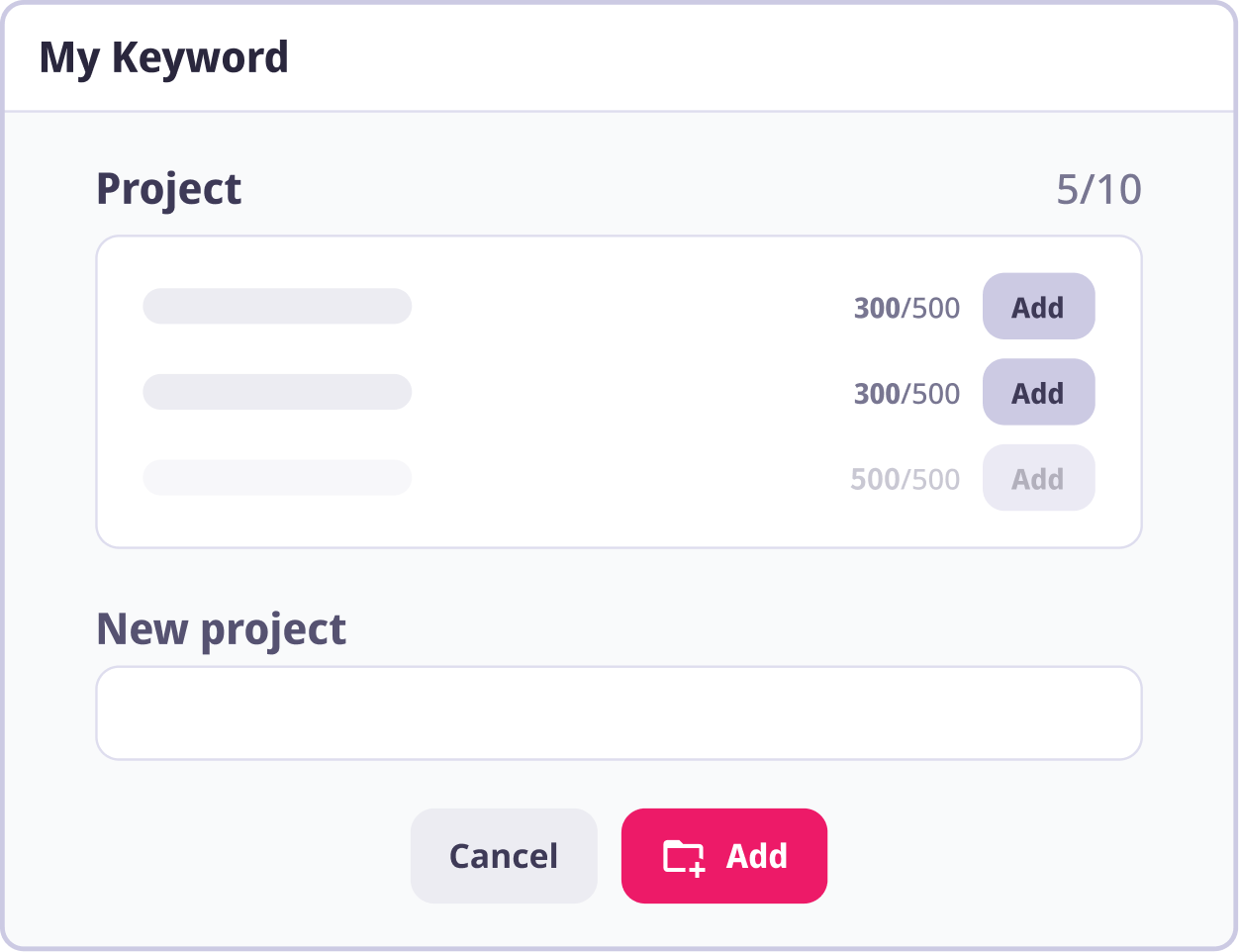The image size is (1239, 952).
Task: Click the word Add on pink button
Action: pos(757,856)
